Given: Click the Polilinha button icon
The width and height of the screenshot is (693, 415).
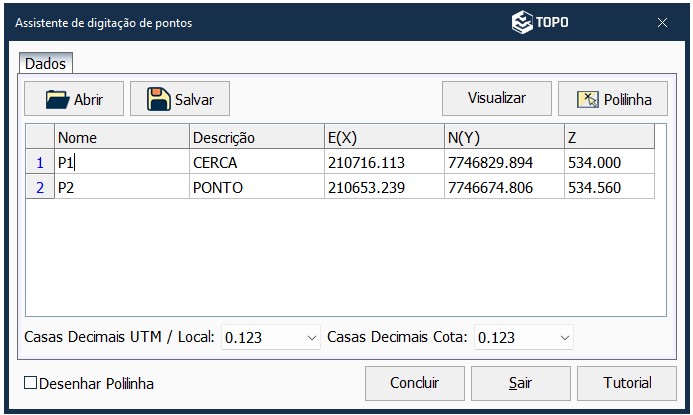Looking at the screenshot, I should pyautogui.click(x=587, y=99).
